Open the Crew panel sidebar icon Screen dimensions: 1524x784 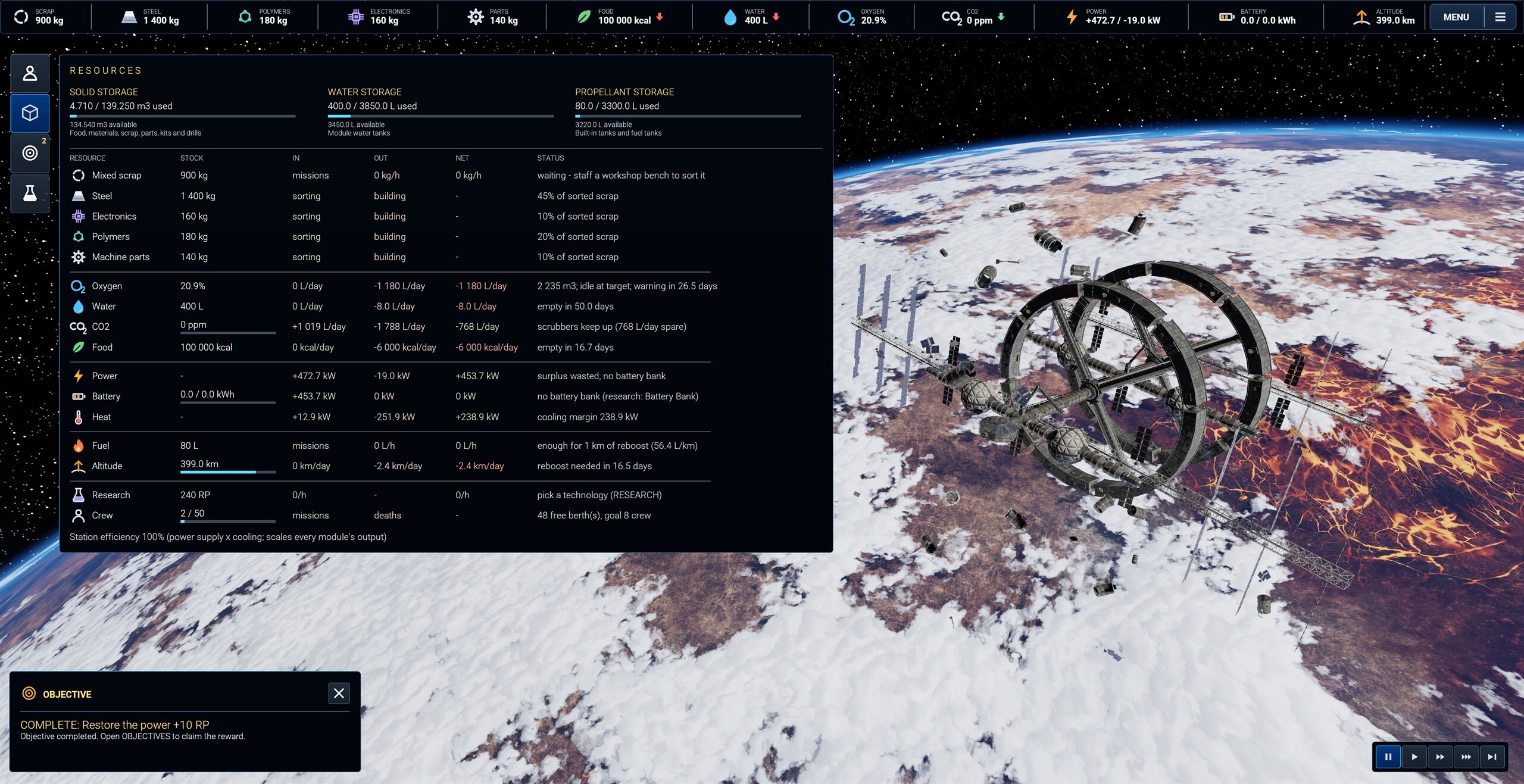[30, 73]
